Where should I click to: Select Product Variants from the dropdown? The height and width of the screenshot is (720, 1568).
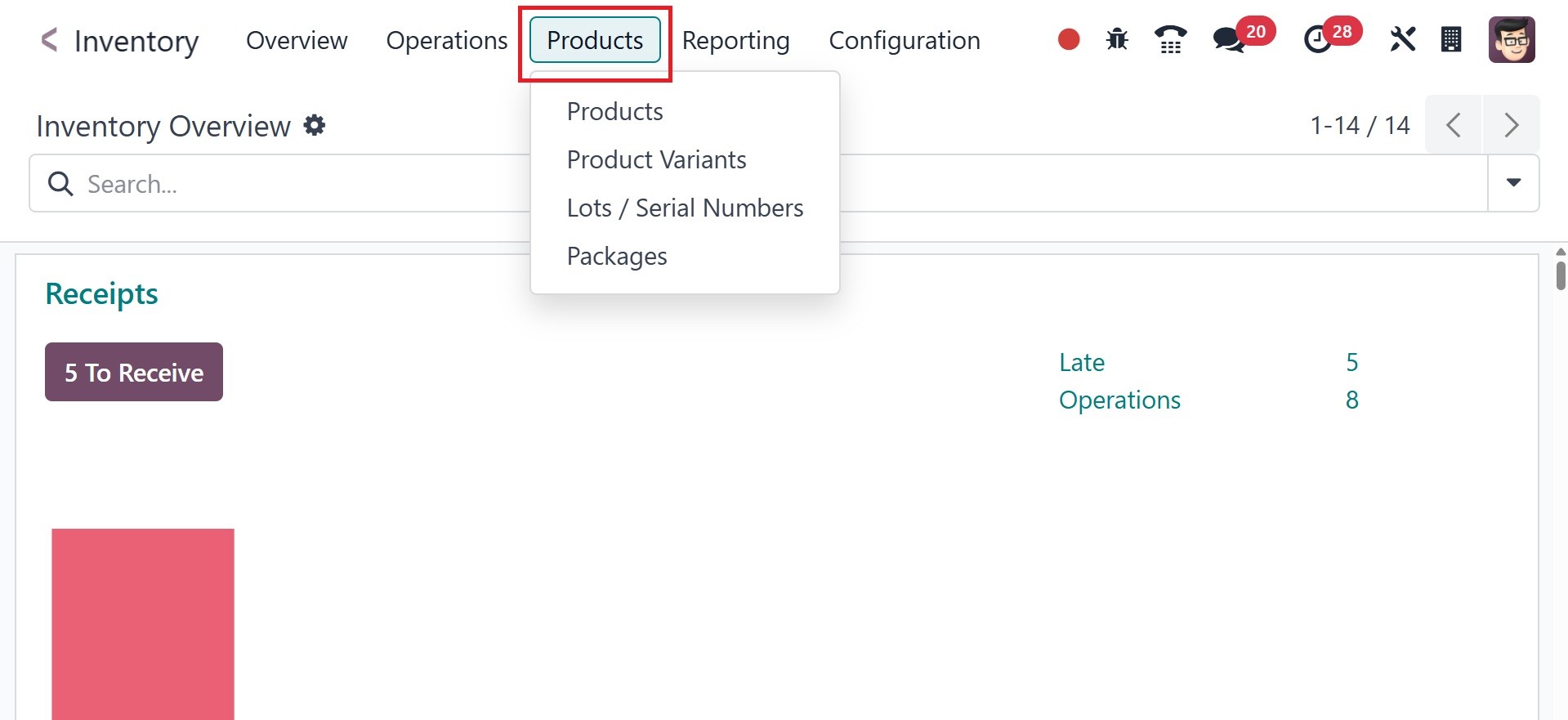point(656,159)
